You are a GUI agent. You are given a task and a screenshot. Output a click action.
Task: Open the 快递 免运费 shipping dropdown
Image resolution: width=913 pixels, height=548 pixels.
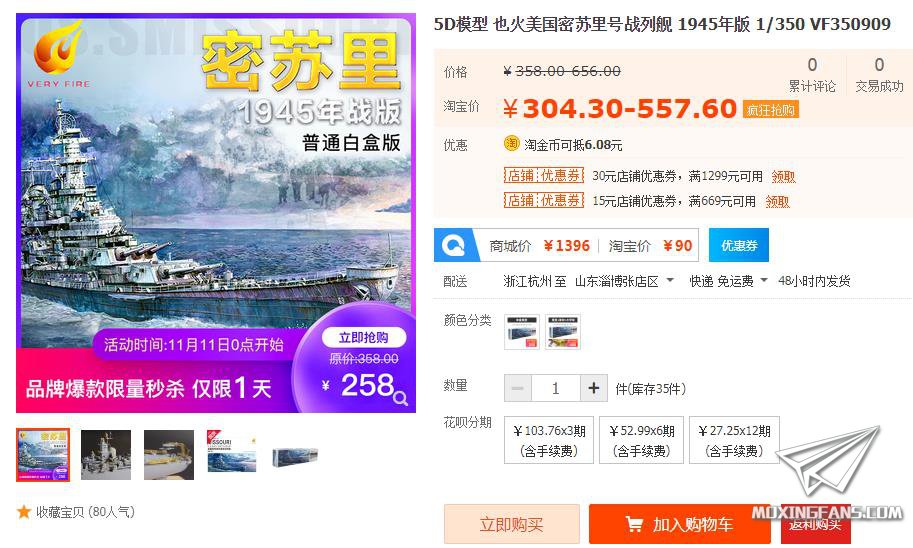coord(728,281)
